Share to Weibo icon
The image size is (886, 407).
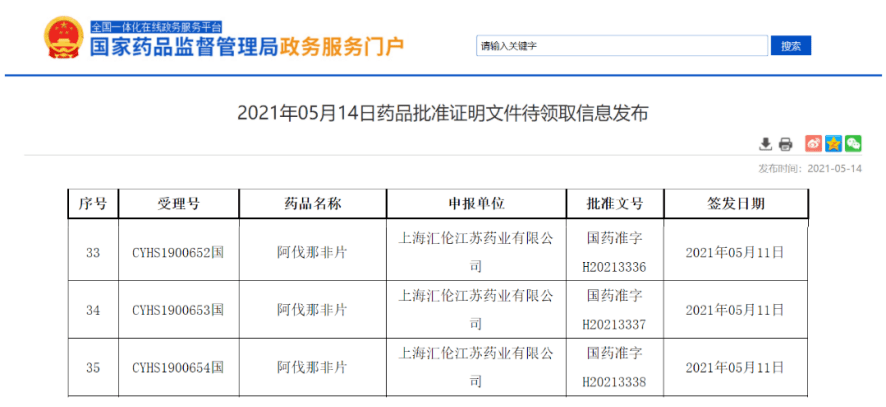tap(814, 144)
